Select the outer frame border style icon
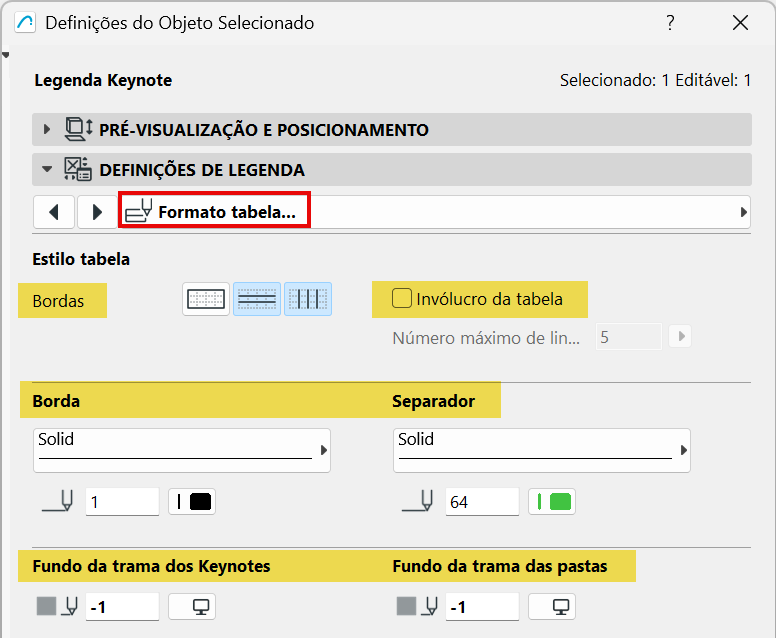Viewport: 776px width, 638px height. (205, 298)
